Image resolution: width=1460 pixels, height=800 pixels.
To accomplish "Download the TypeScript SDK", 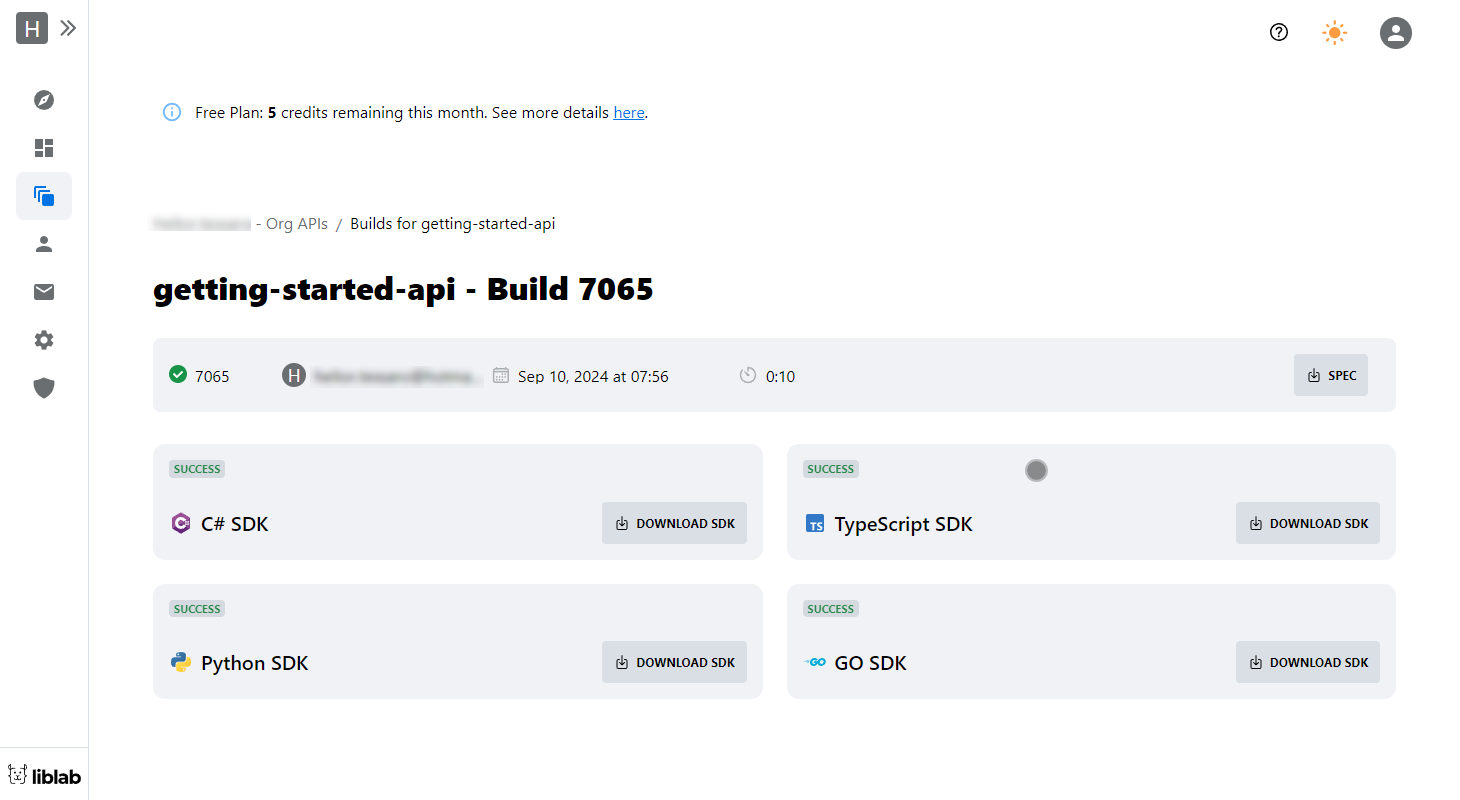I will pos(1307,523).
